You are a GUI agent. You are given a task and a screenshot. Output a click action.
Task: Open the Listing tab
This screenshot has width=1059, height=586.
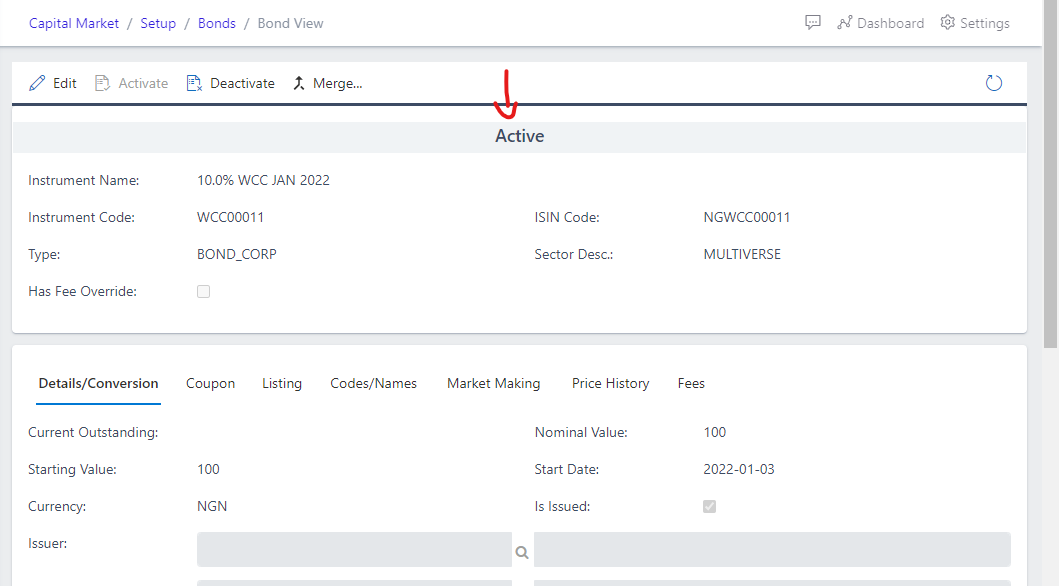tap(282, 383)
